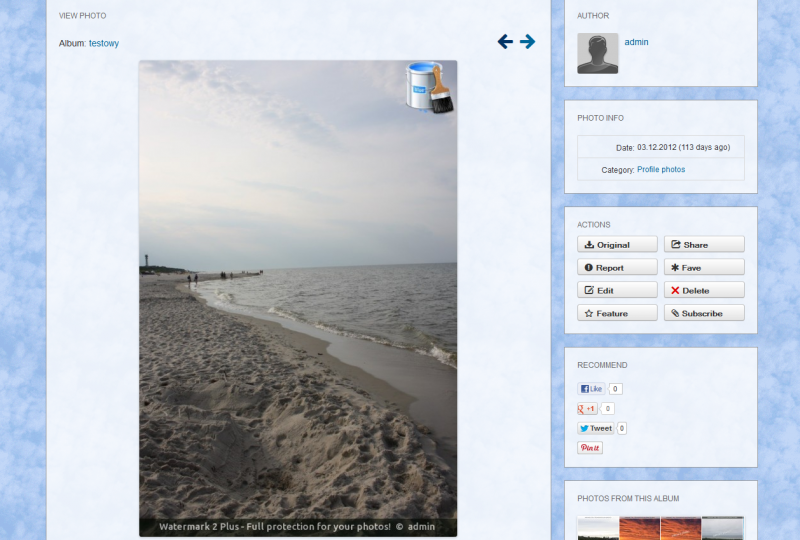Open the third sunset thumbnail
Image resolution: width=800 pixels, height=540 pixels.
[681, 528]
